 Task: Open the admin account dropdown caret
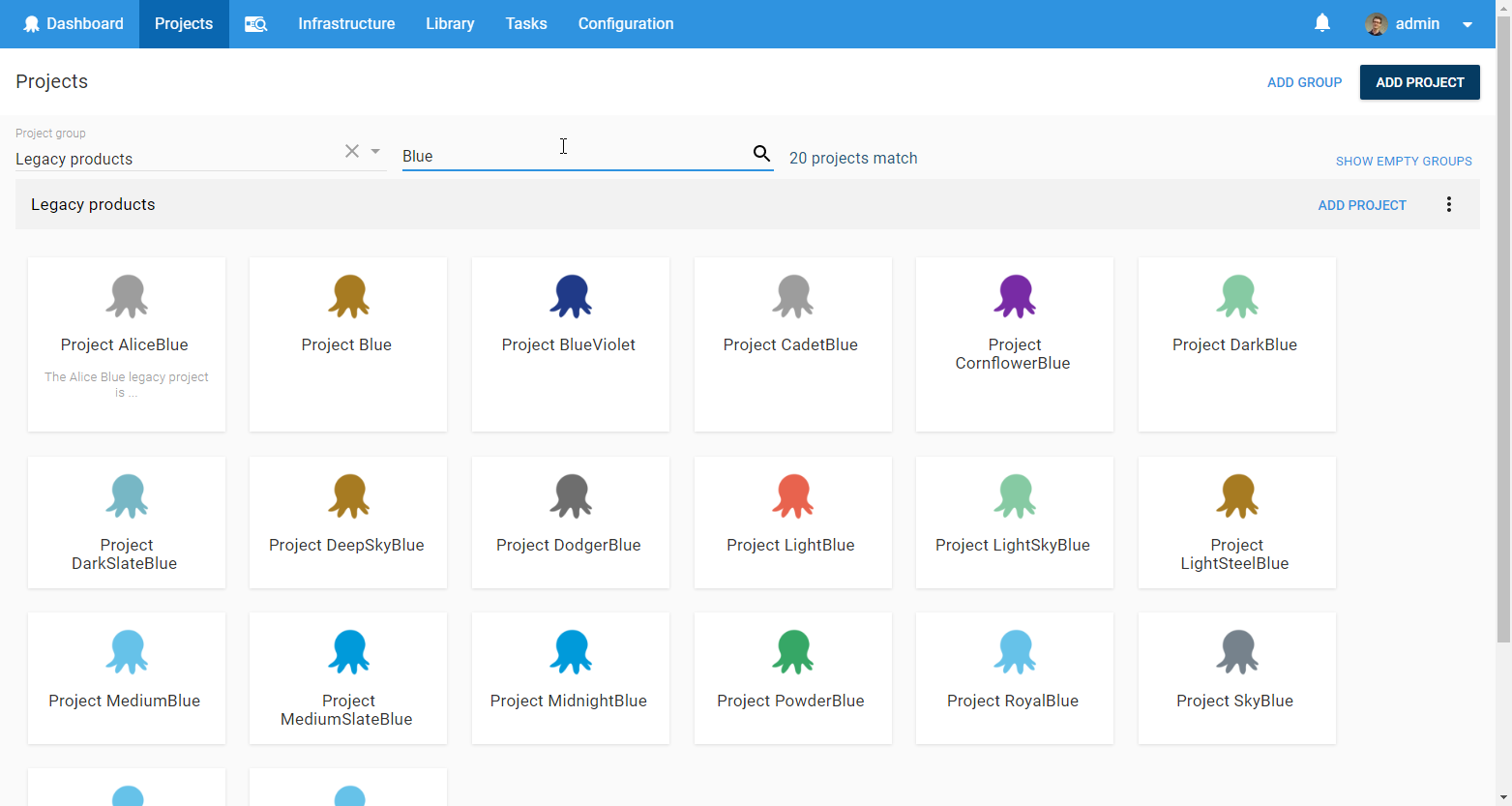click(1469, 23)
